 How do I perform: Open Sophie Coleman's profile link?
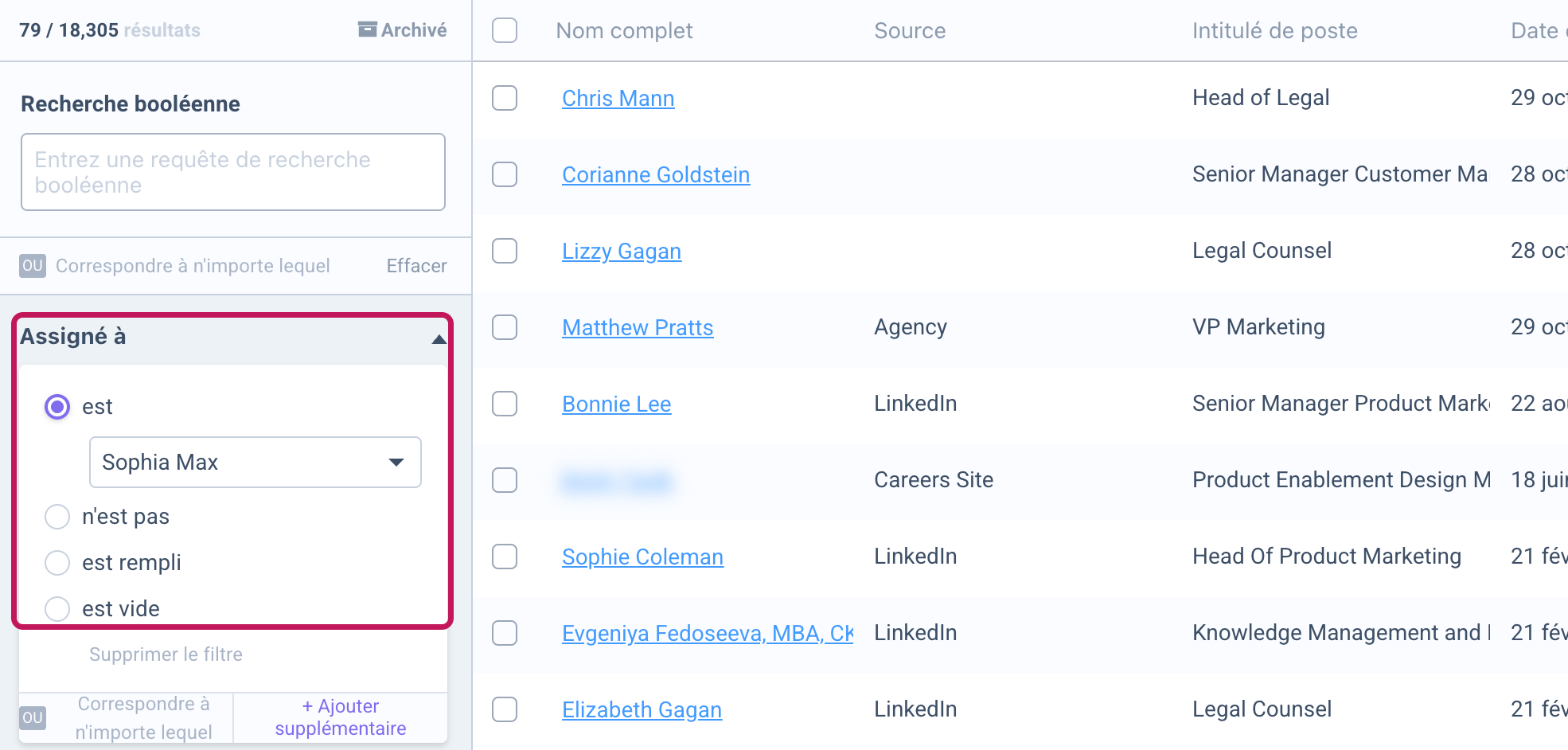click(x=643, y=557)
